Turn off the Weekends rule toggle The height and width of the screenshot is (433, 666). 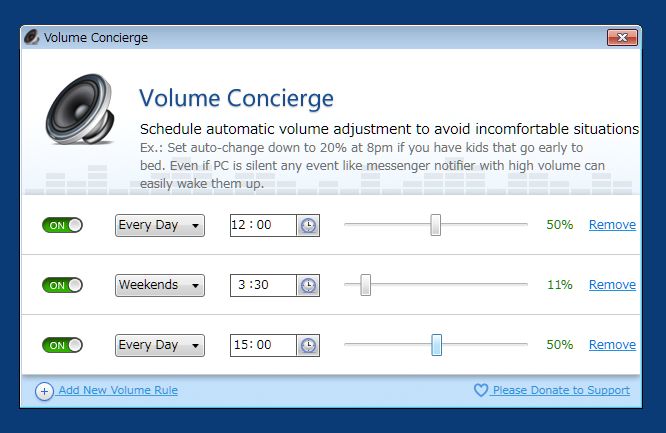(x=62, y=285)
